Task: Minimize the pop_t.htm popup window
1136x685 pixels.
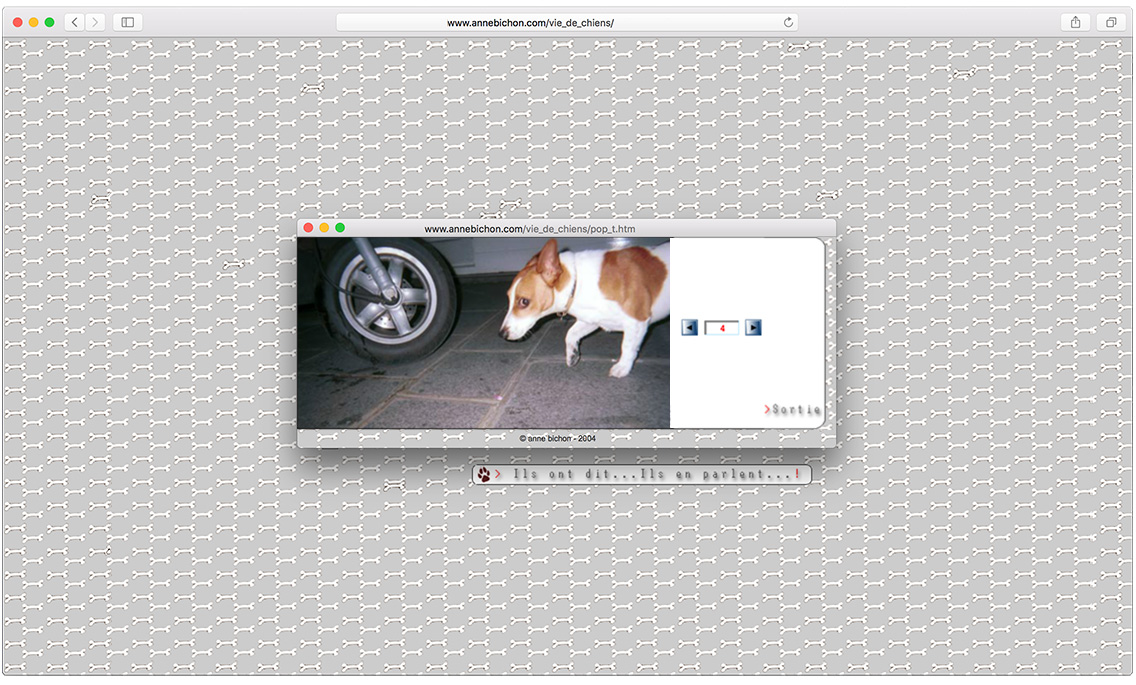Action: pos(324,229)
